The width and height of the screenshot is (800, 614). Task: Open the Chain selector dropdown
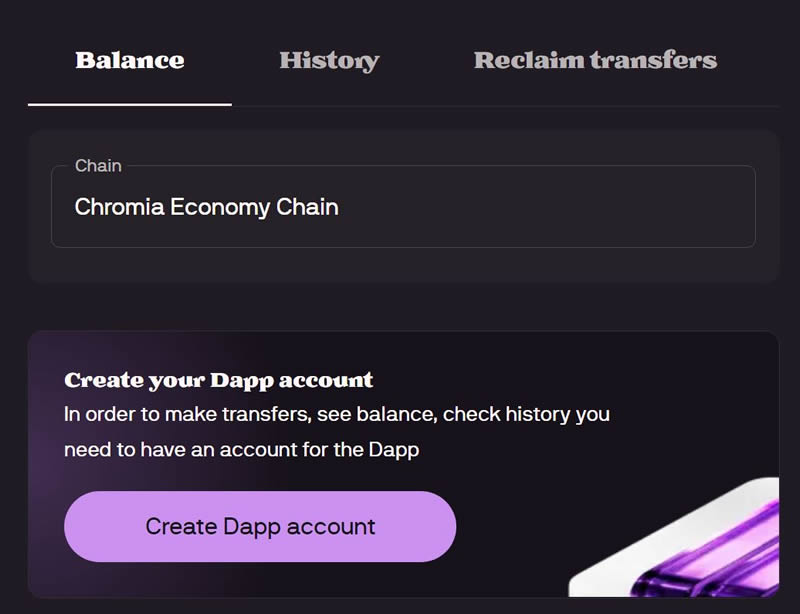(x=403, y=207)
